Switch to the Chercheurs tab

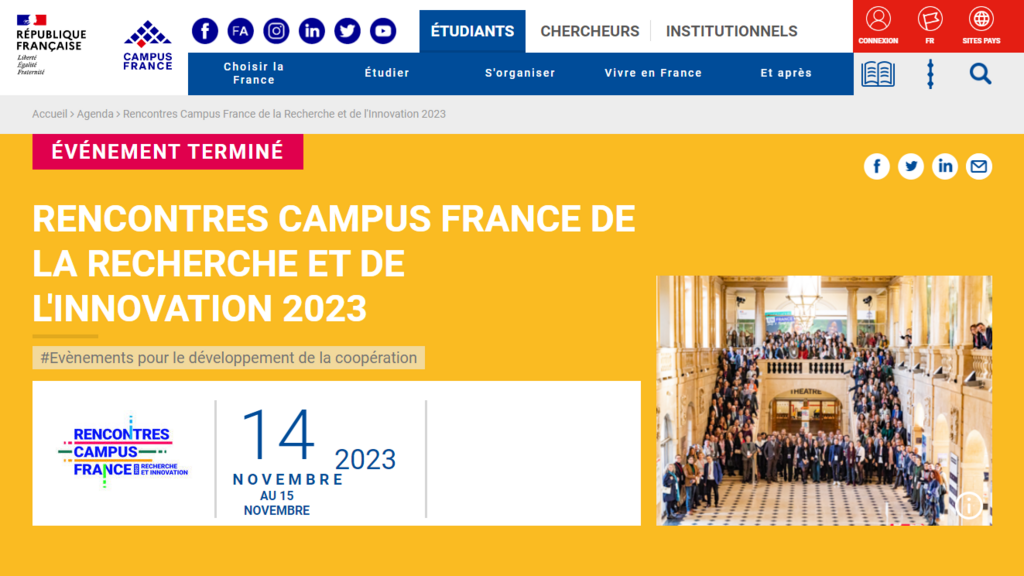[x=590, y=31]
